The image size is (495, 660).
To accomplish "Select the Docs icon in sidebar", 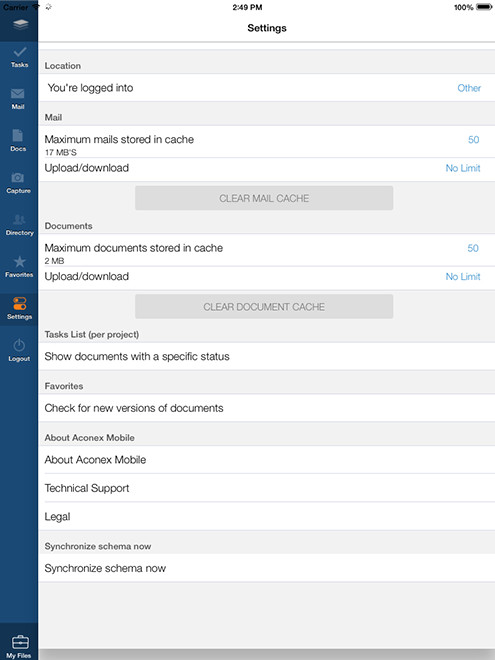I will tap(18, 136).
